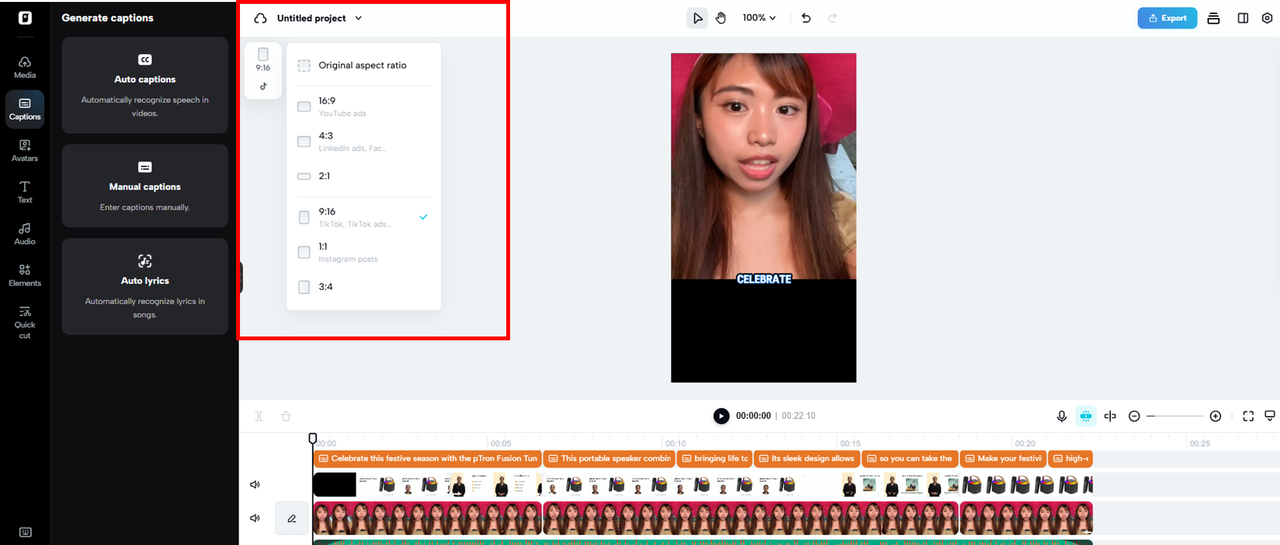Open the Text tool panel

(x=25, y=192)
